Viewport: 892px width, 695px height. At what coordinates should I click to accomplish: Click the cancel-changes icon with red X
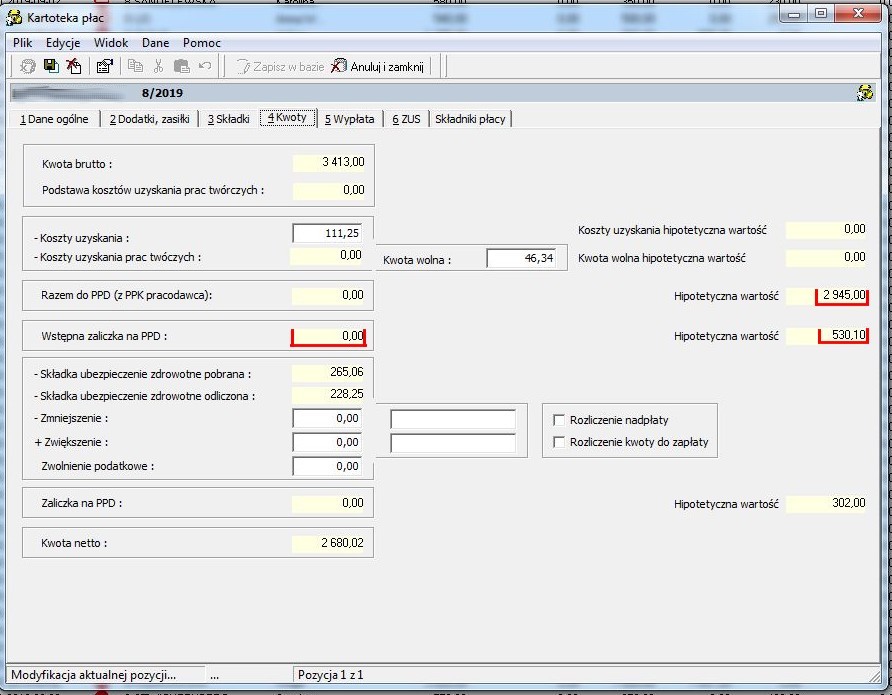[x=73, y=66]
